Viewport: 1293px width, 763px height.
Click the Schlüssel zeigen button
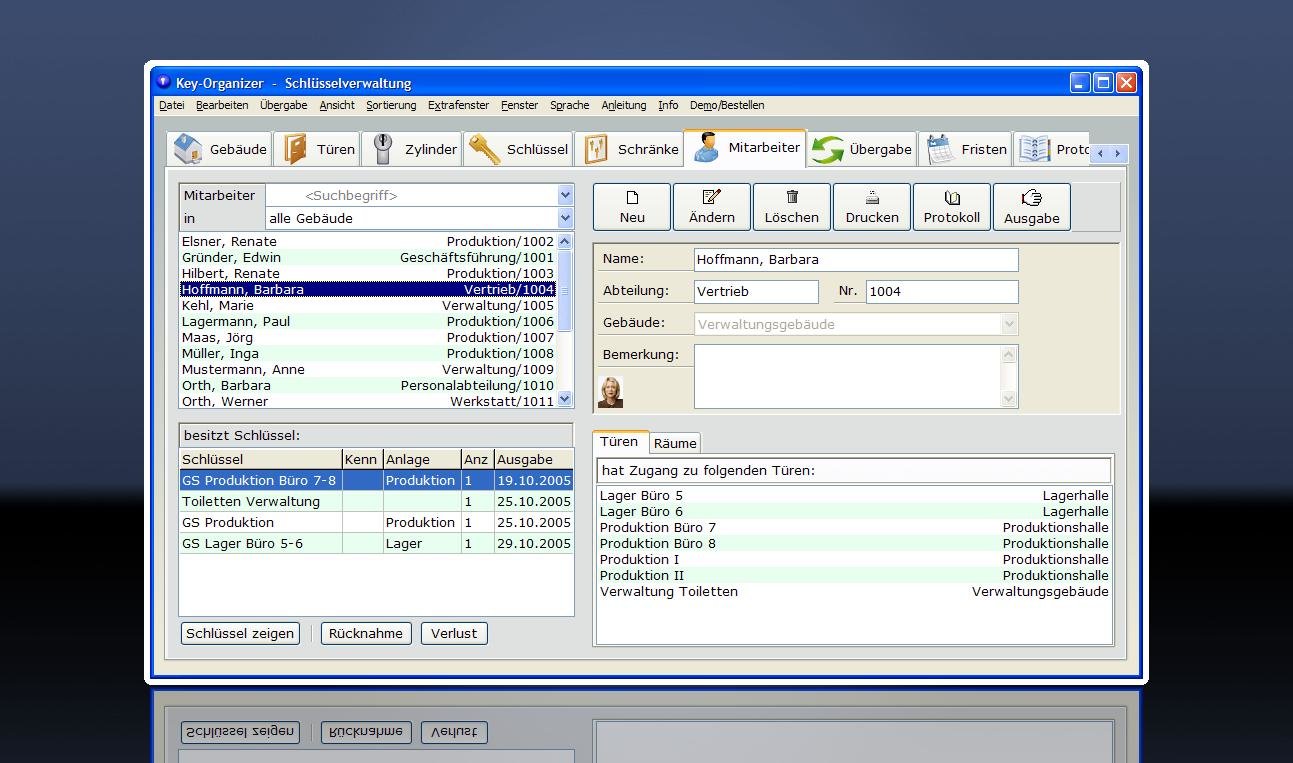click(x=240, y=633)
